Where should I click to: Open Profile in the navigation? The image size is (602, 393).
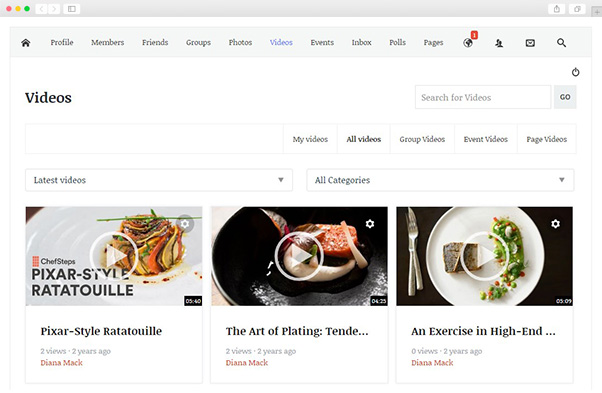(62, 43)
